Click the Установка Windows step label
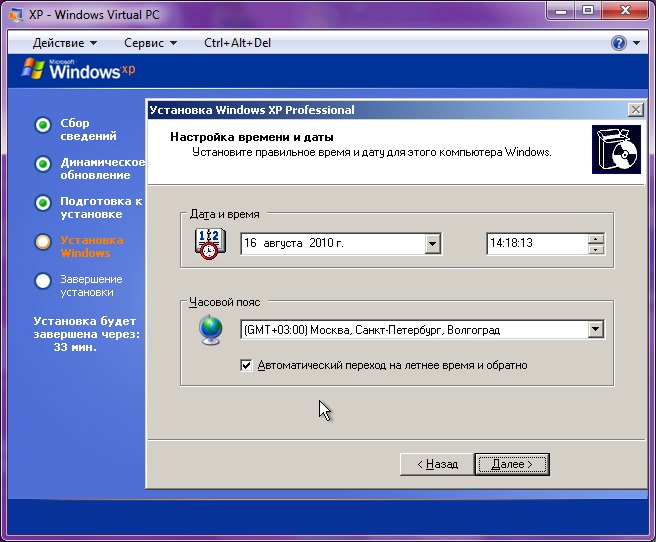Viewport: 656px width, 542px height. click(x=92, y=246)
